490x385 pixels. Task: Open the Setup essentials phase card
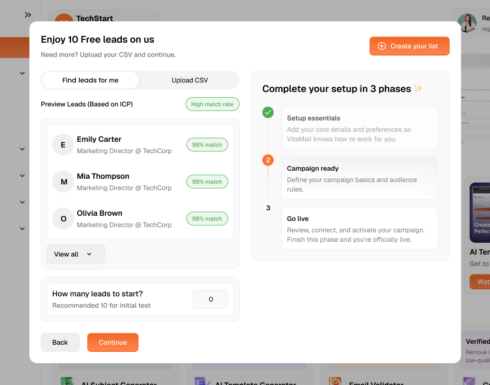(360, 128)
